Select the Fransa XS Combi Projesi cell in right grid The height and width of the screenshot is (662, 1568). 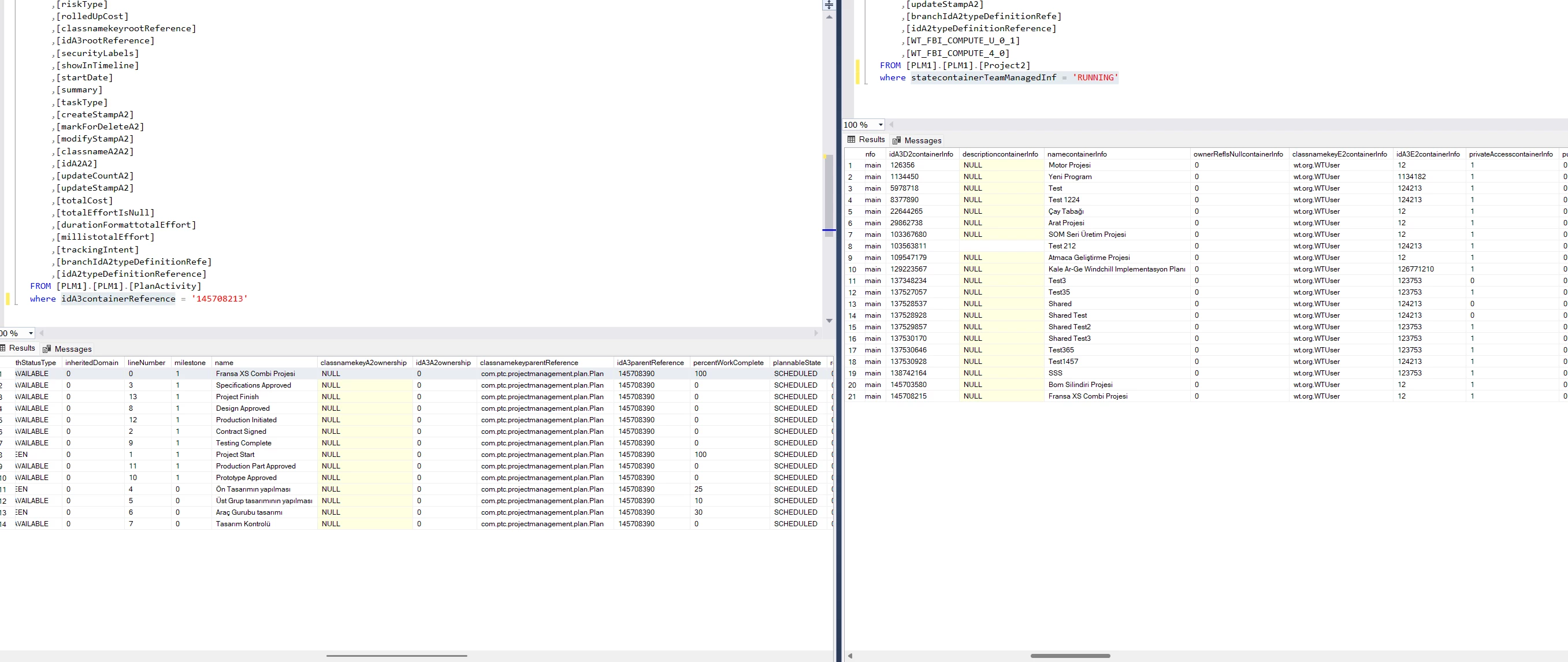(x=1087, y=396)
